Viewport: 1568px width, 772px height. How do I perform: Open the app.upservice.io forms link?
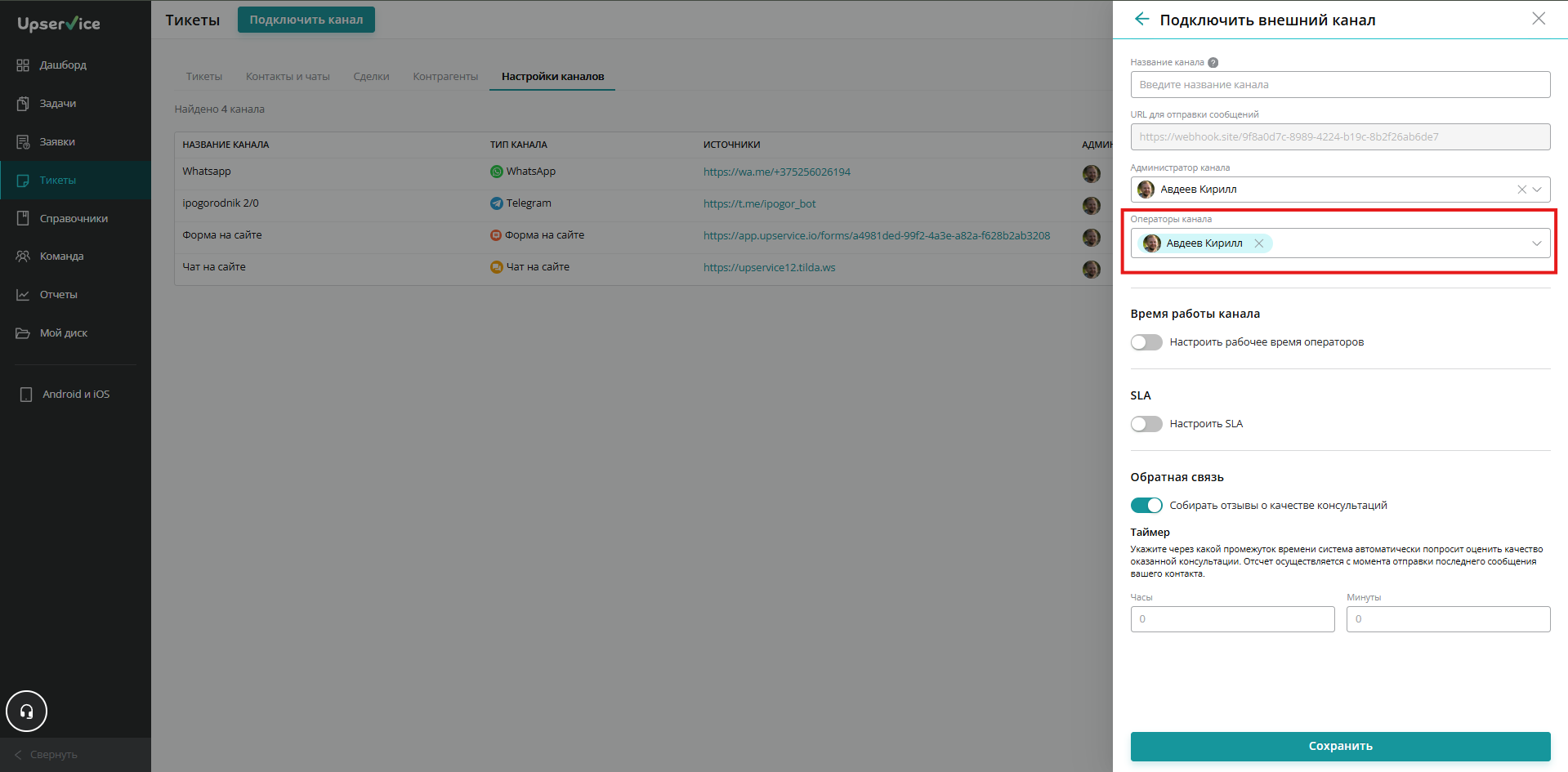(877, 236)
